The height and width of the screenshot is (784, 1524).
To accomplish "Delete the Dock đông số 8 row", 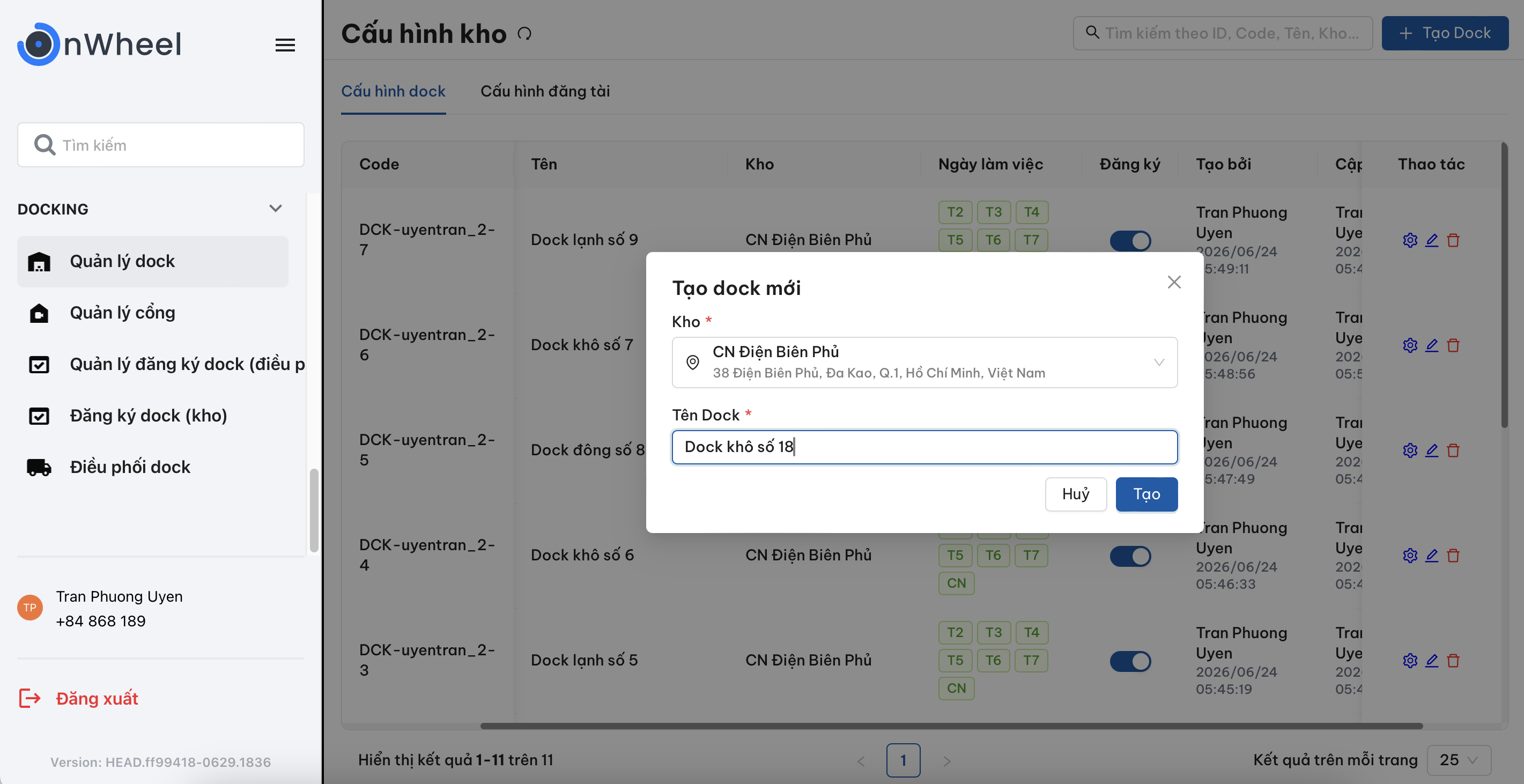I will pyautogui.click(x=1453, y=451).
